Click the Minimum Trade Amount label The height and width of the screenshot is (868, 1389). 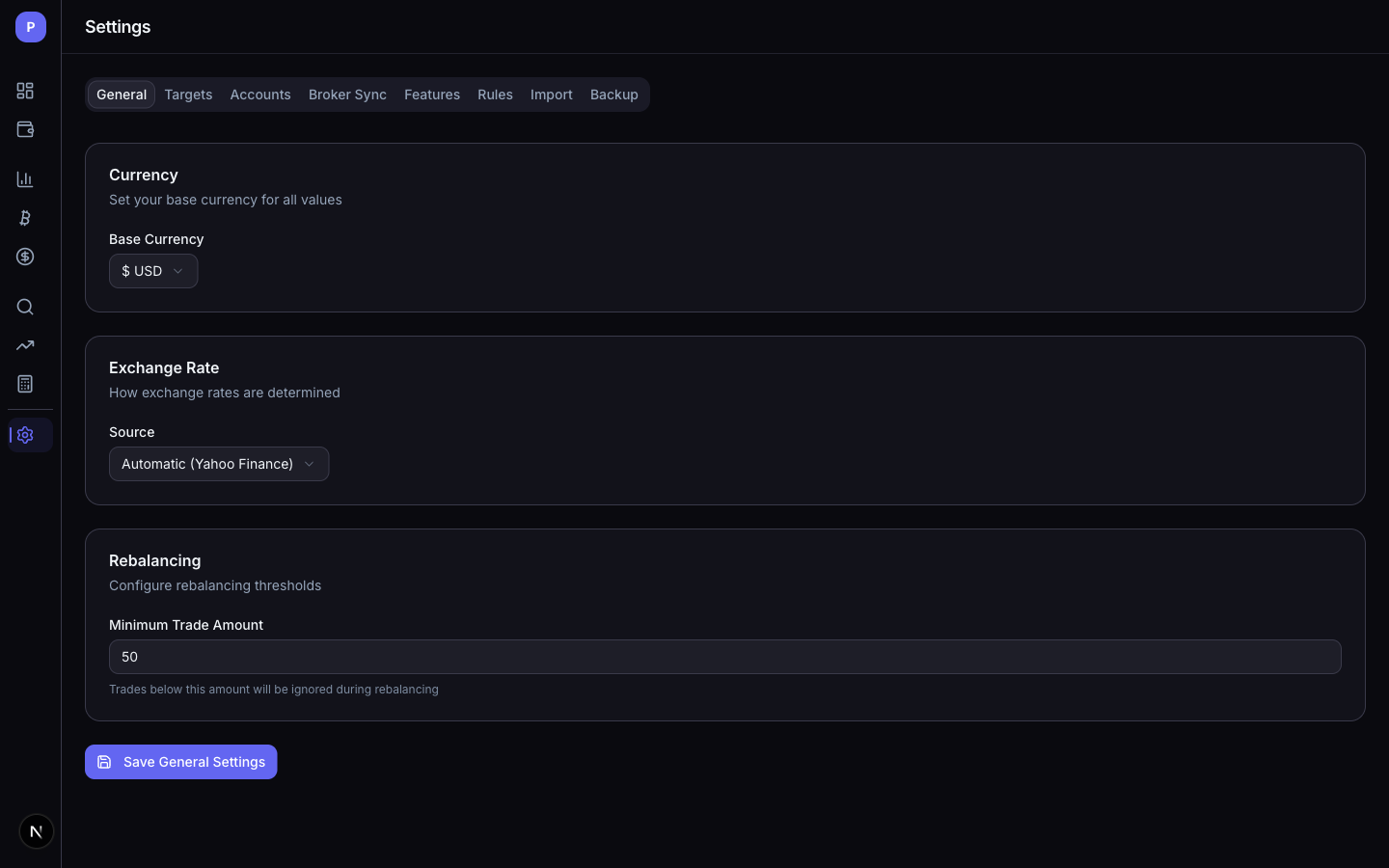(186, 625)
